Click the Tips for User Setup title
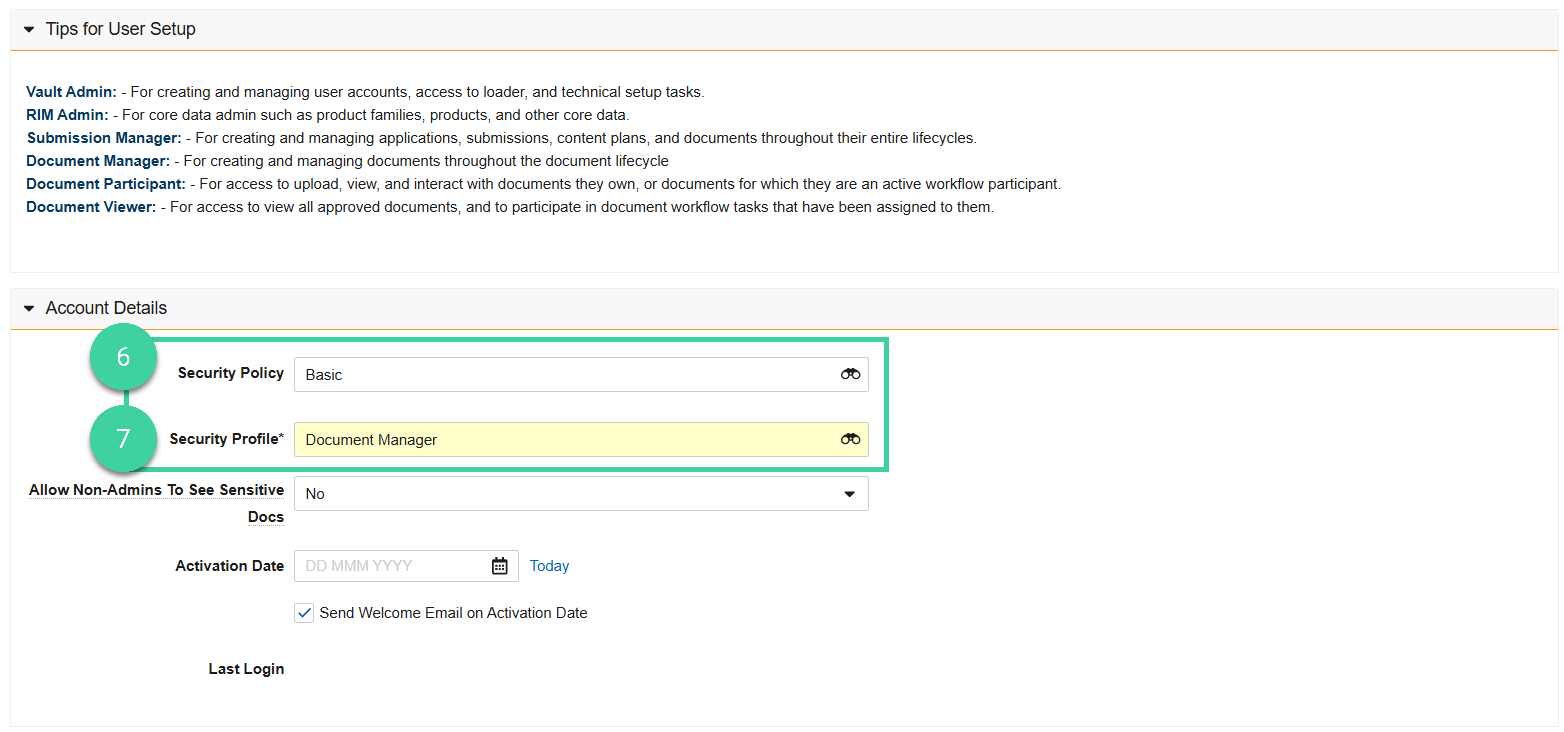 coord(121,29)
